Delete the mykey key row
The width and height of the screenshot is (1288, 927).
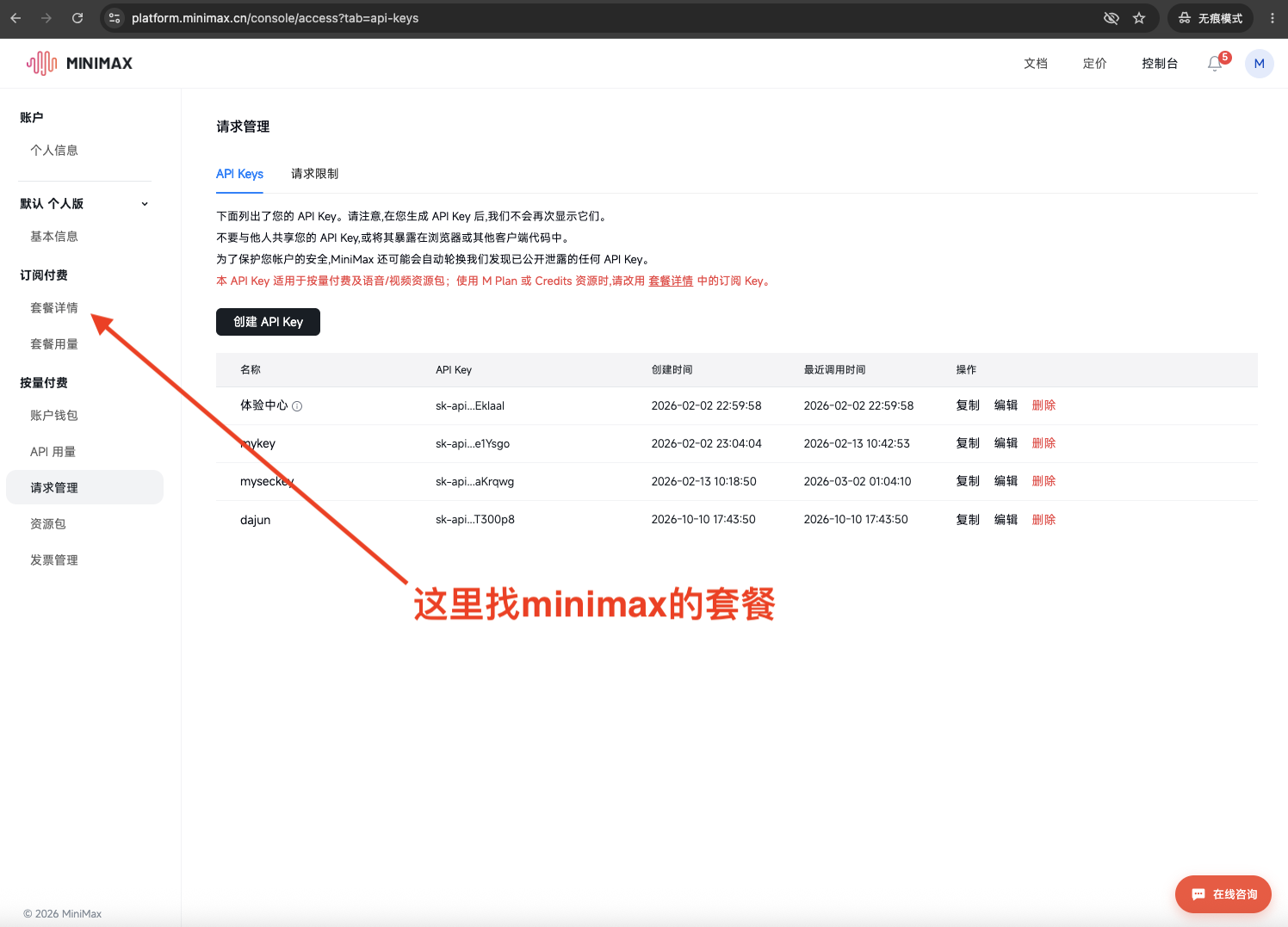point(1043,443)
